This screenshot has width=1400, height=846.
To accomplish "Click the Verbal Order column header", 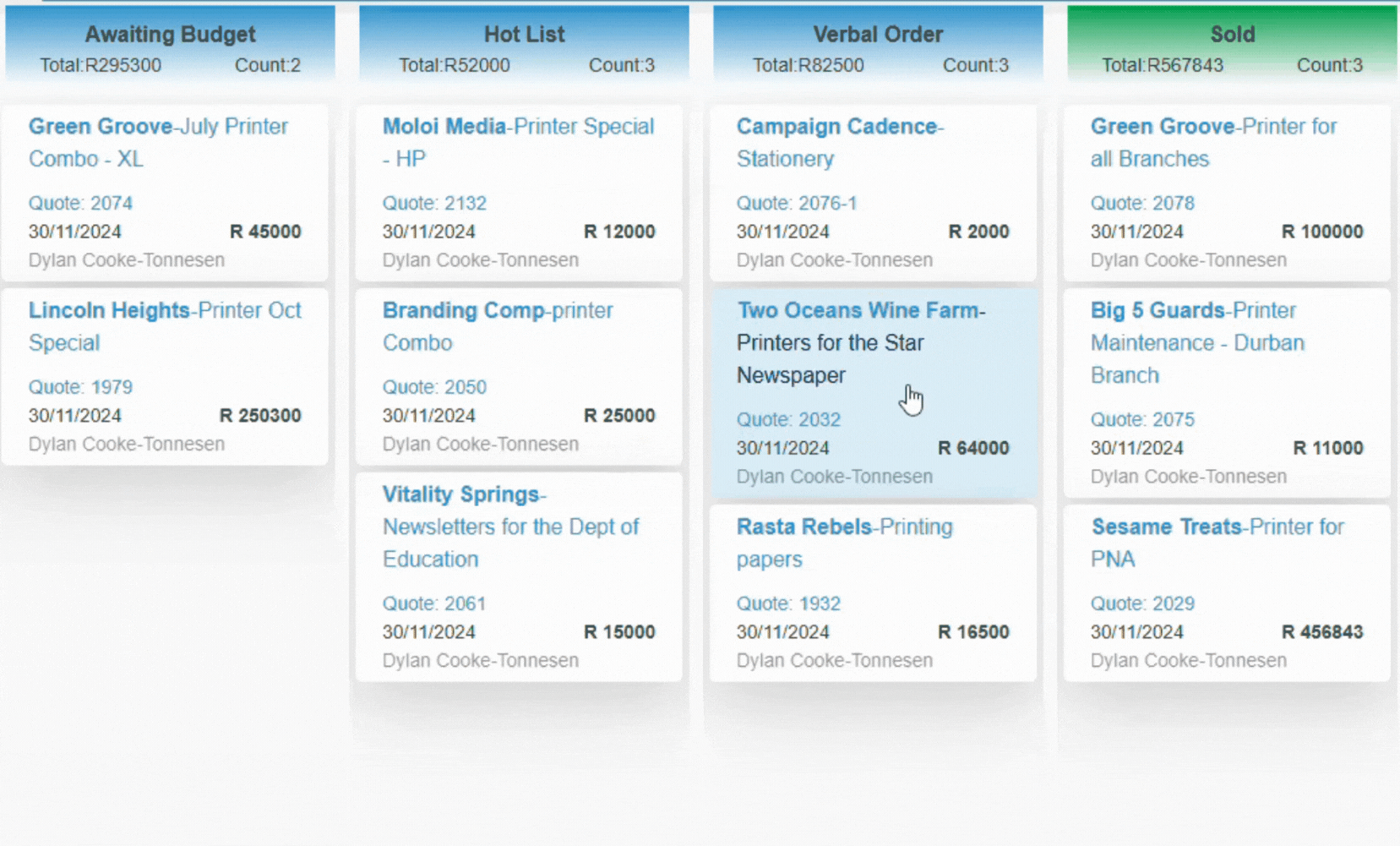I will [877, 35].
